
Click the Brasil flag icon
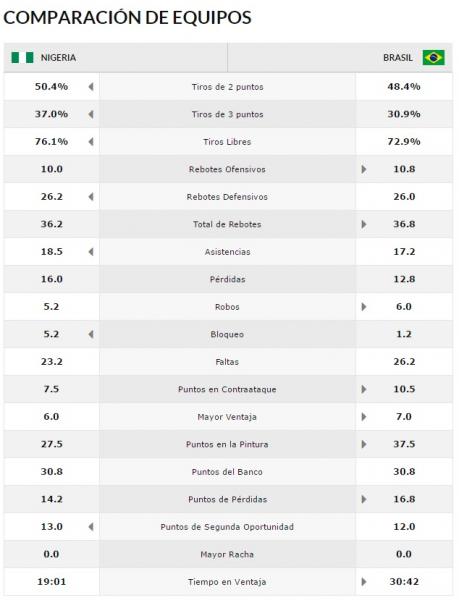tap(433, 58)
